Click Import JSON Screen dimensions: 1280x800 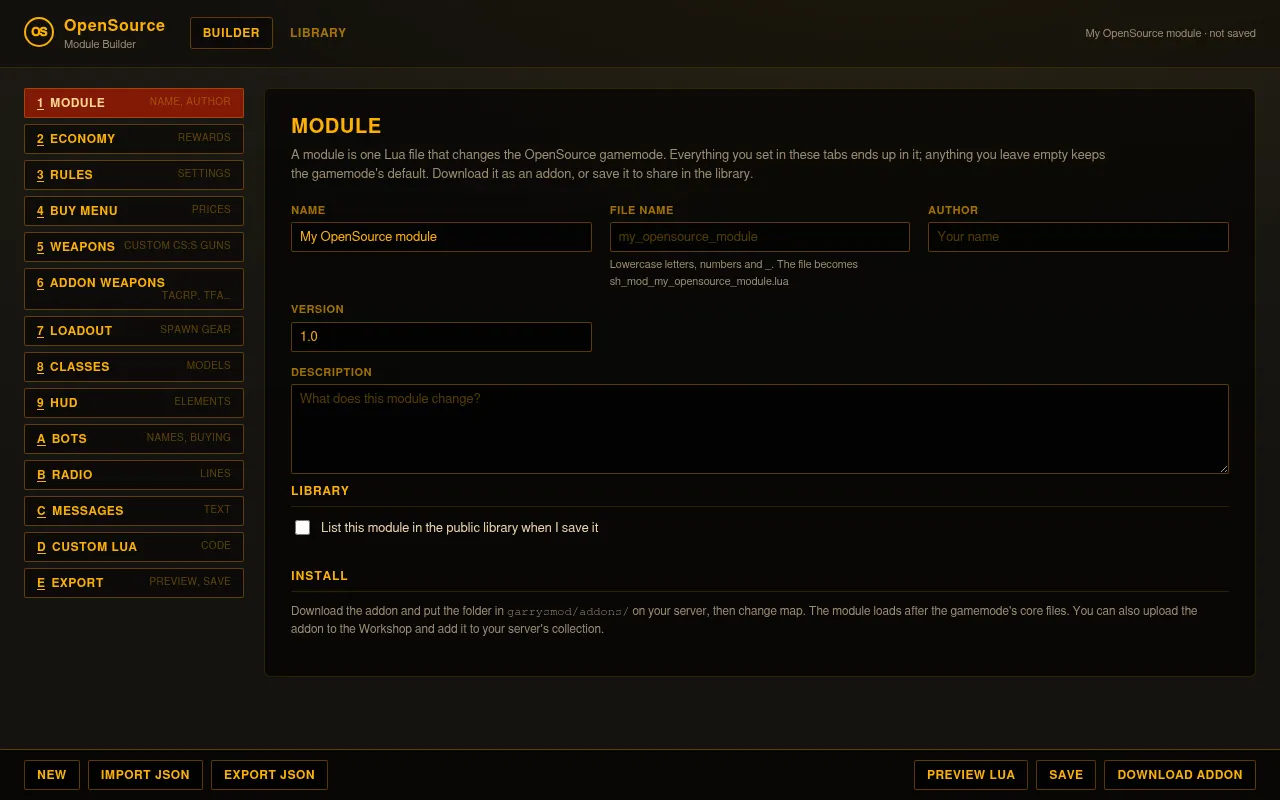click(x=145, y=775)
